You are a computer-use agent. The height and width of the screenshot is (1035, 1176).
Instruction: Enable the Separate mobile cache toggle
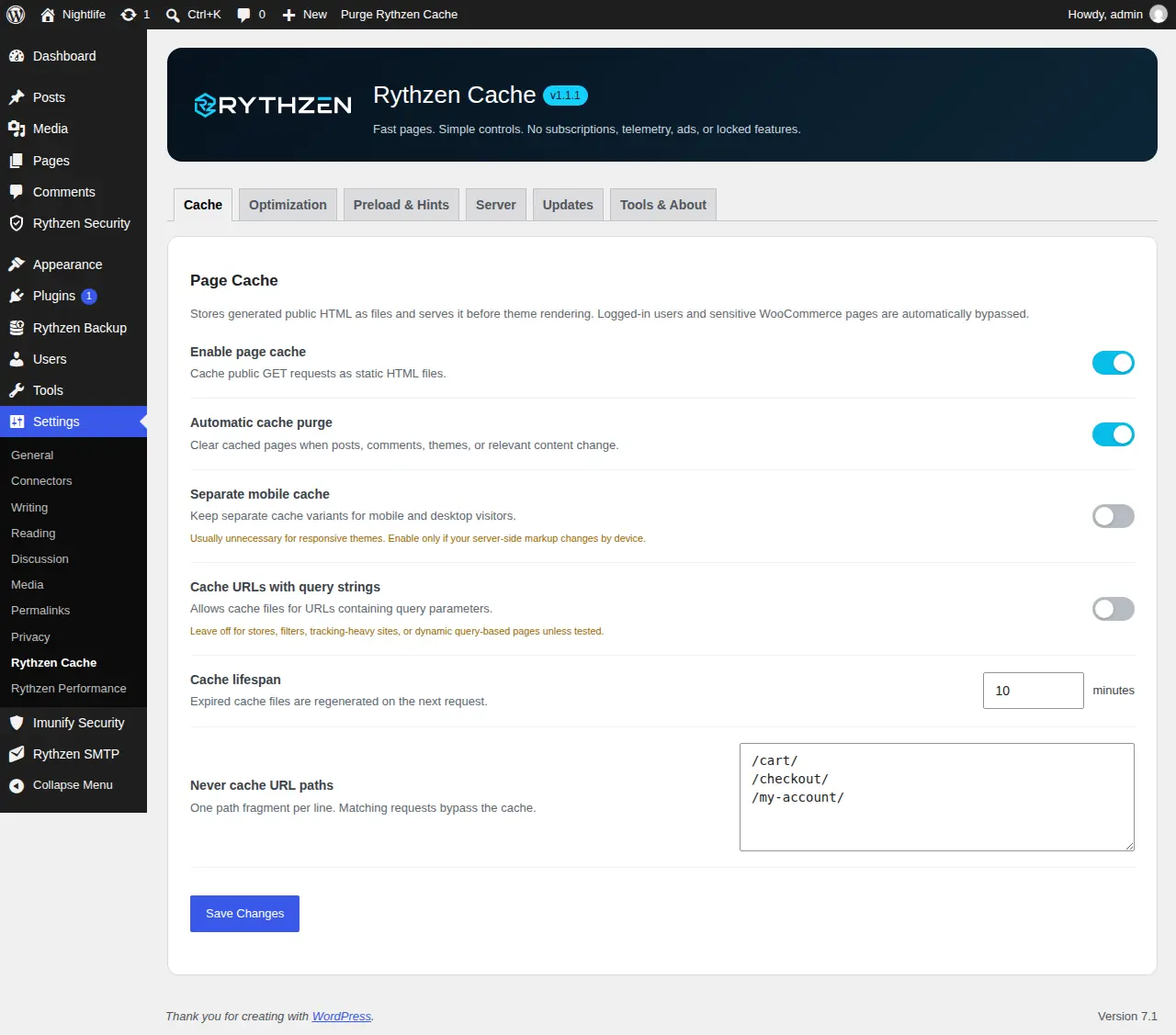[x=1114, y=516]
